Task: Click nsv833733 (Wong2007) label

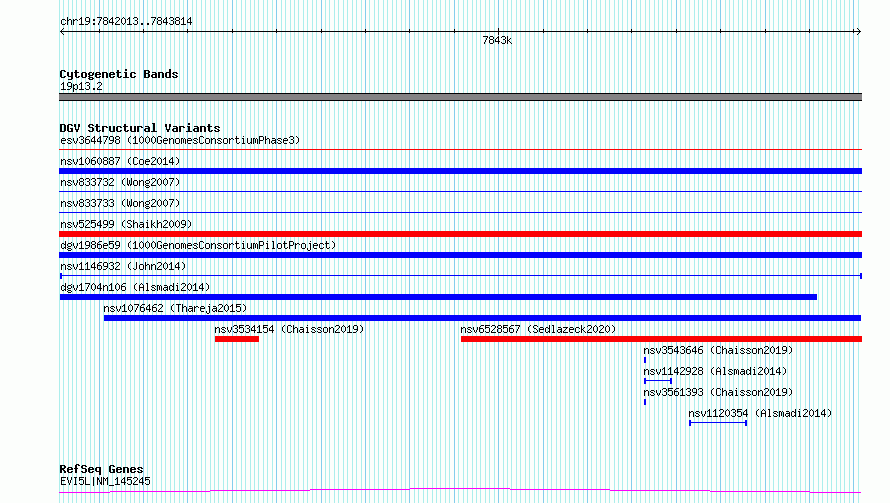Action: click(x=120, y=203)
